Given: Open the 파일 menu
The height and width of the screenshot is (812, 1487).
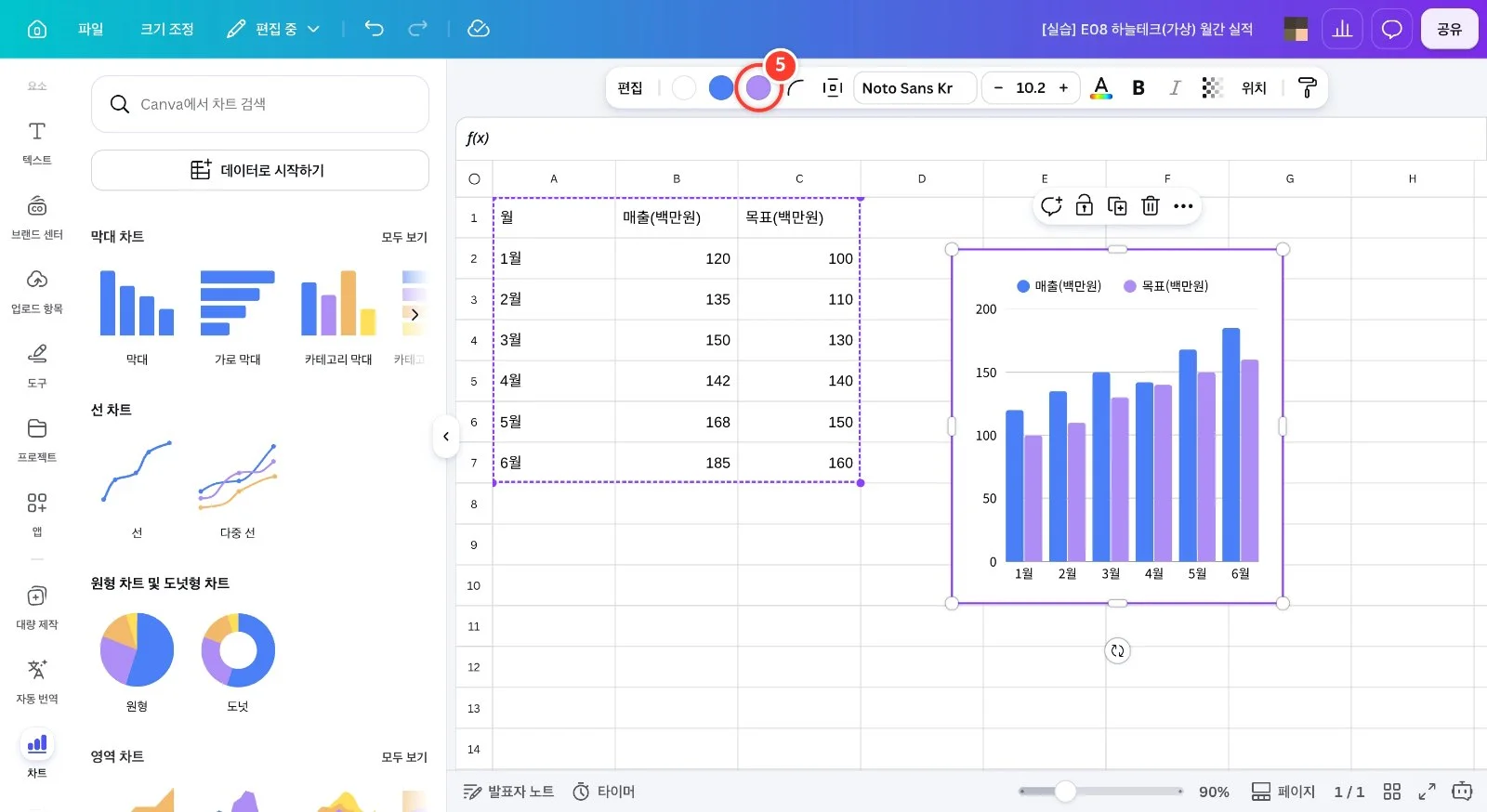Looking at the screenshot, I should pyautogui.click(x=90, y=29).
